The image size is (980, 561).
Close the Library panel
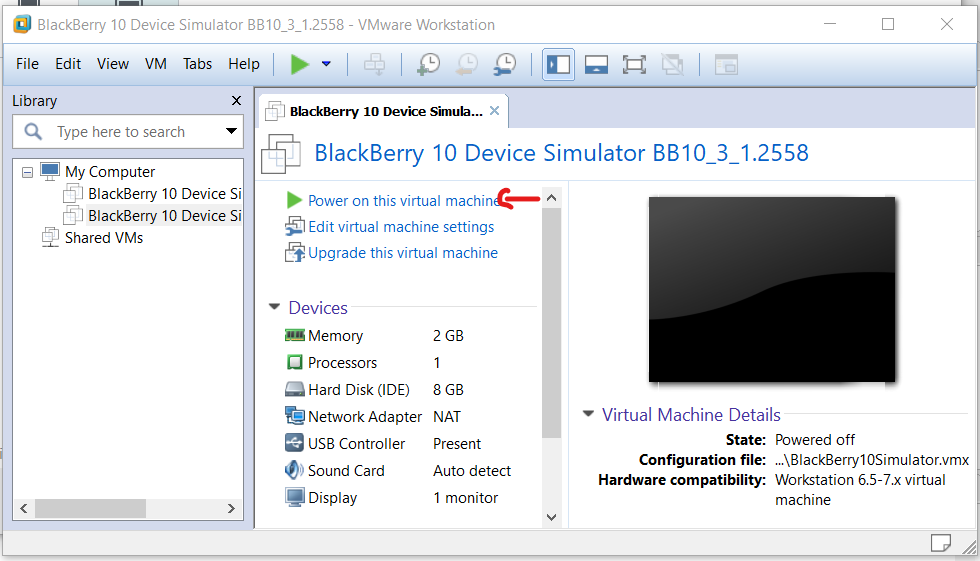coord(236,101)
